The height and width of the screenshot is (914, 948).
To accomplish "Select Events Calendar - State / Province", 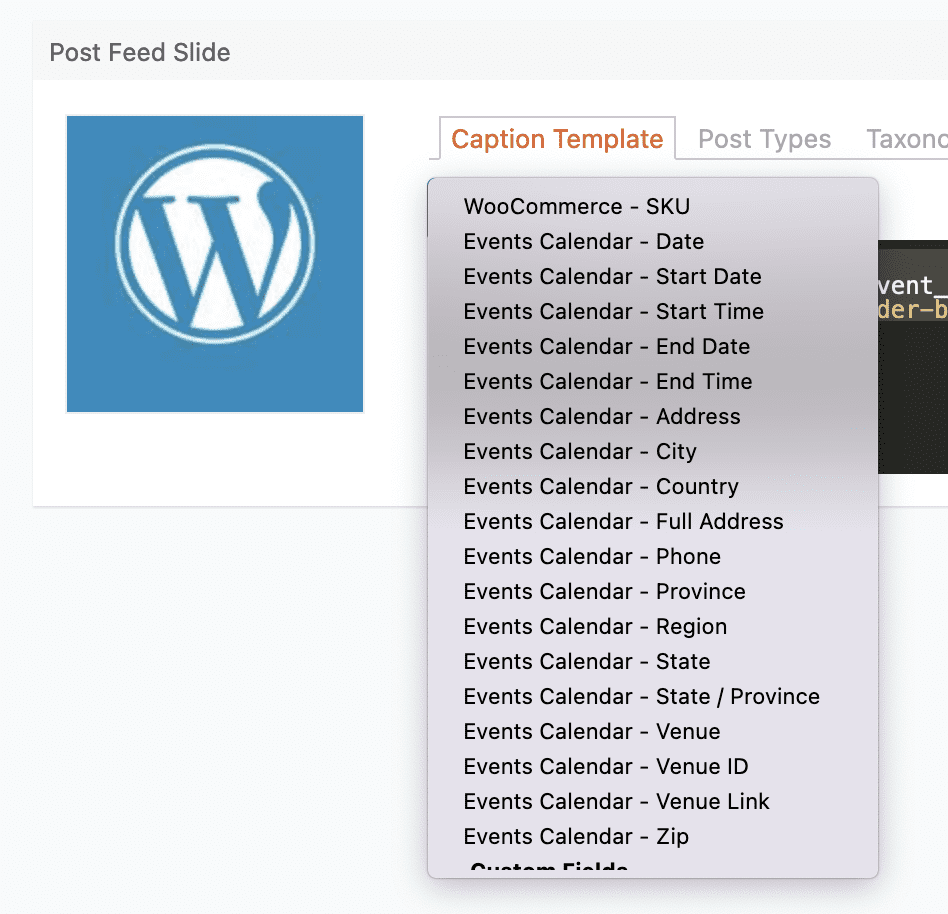I will point(652,698).
